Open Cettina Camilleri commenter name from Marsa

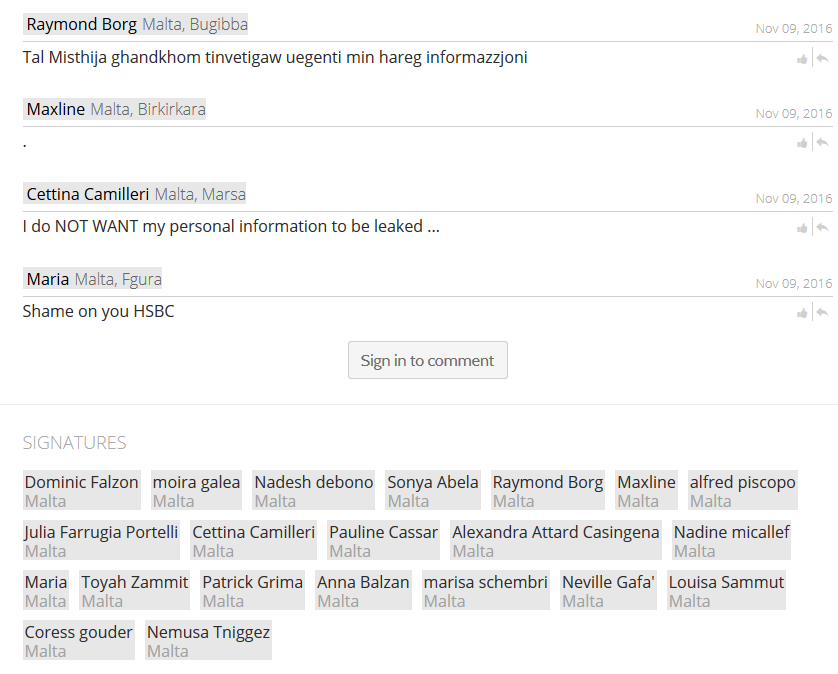(88, 194)
